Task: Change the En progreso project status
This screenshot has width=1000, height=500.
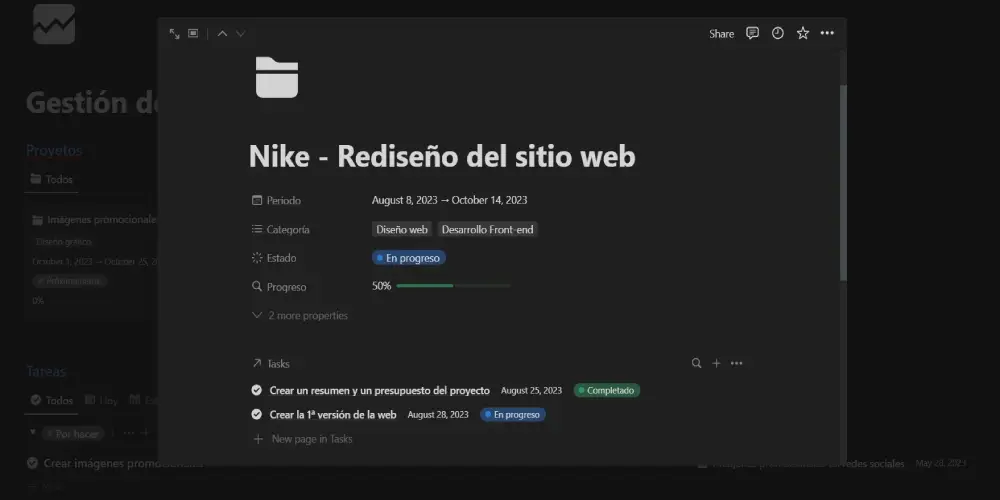Action: (409, 258)
